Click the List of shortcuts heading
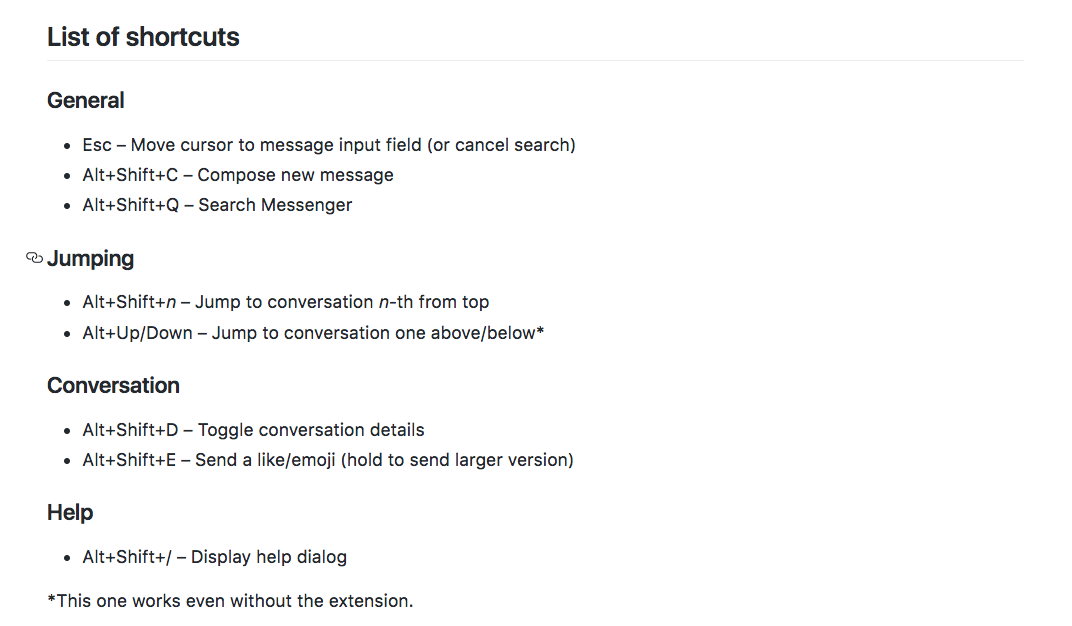Viewport: 1072px width, 626px height. (x=143, y=37)
